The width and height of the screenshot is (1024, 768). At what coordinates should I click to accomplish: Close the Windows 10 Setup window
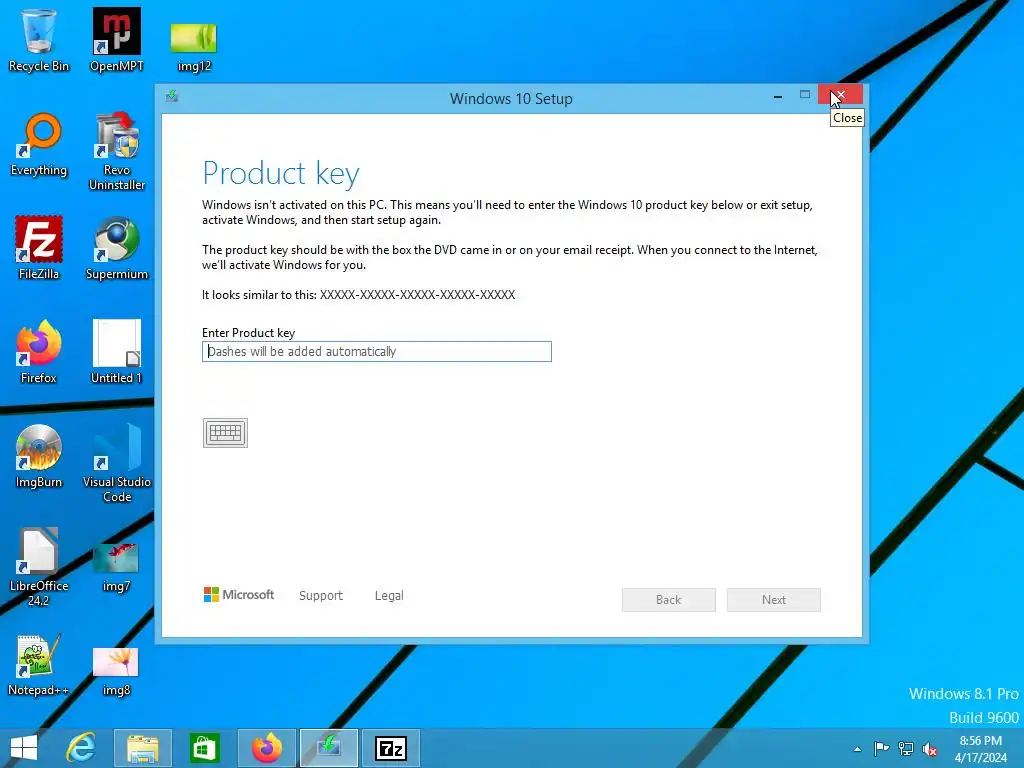(840, 95)
